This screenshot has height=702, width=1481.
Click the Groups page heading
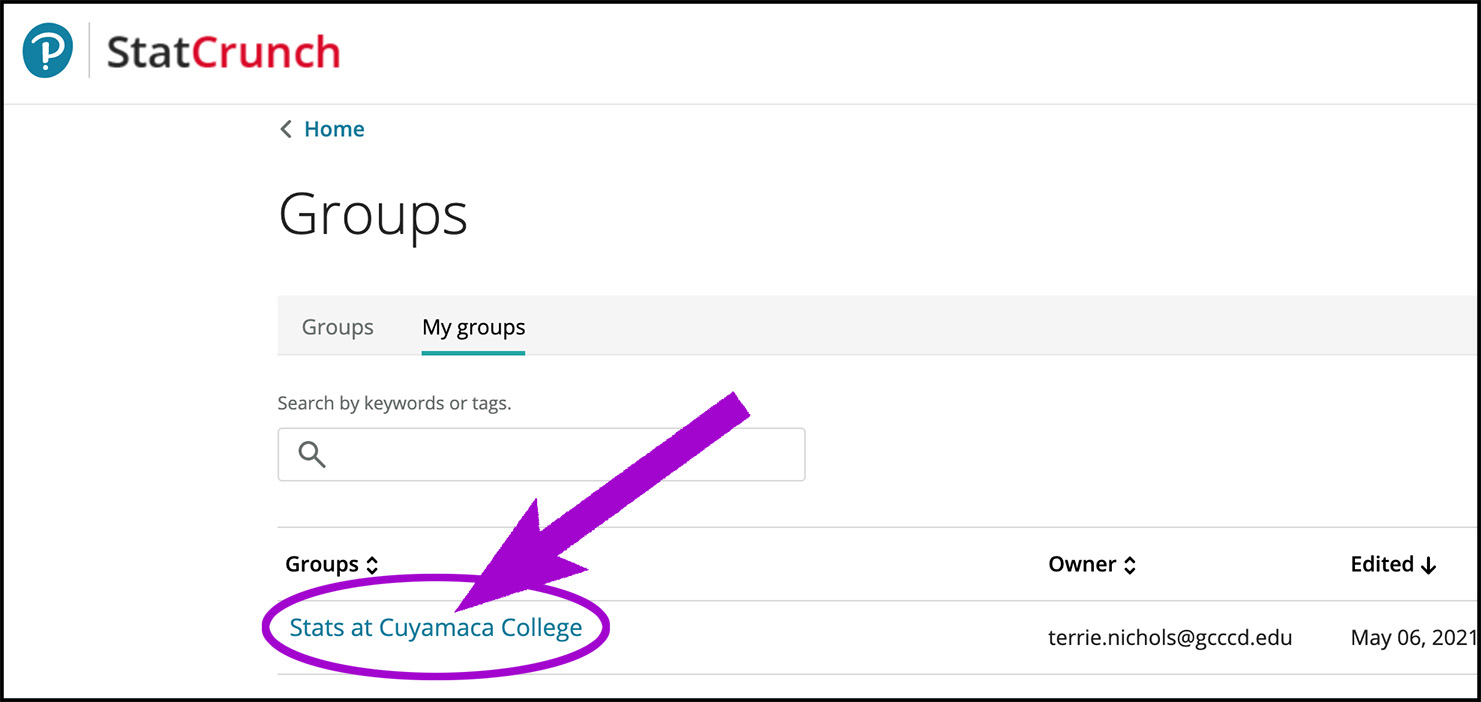[x=373, y=213]
